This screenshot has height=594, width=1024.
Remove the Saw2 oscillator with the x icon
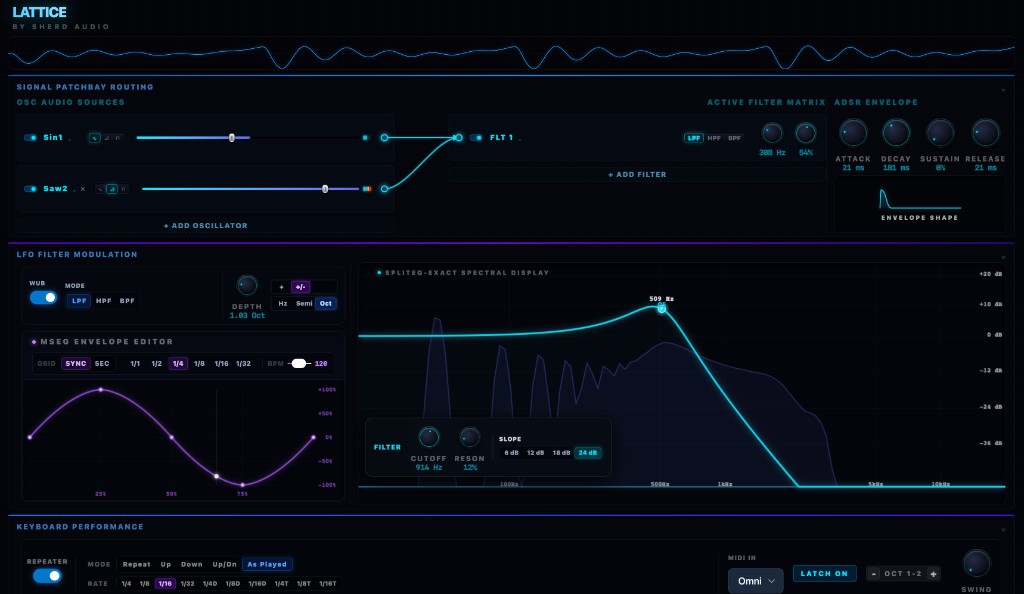coord(83,189)
